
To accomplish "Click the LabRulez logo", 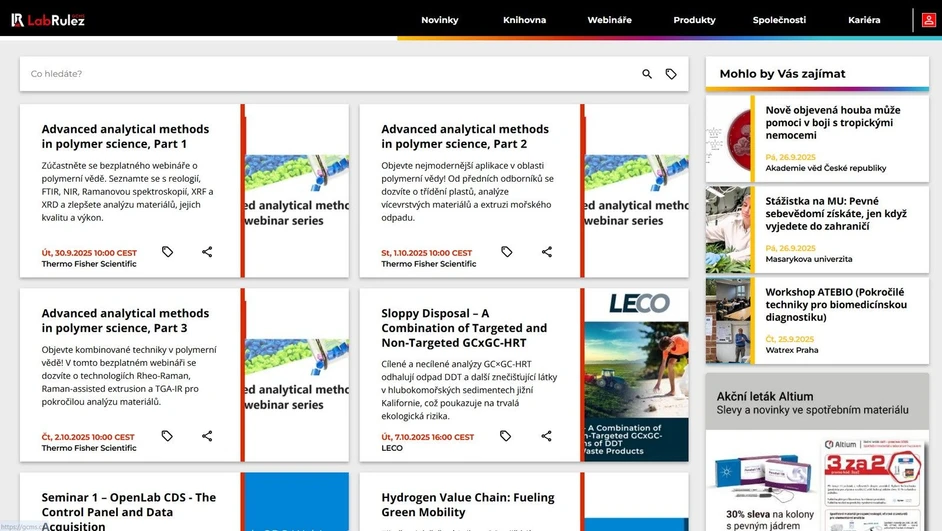I will (x=48, y=20).
